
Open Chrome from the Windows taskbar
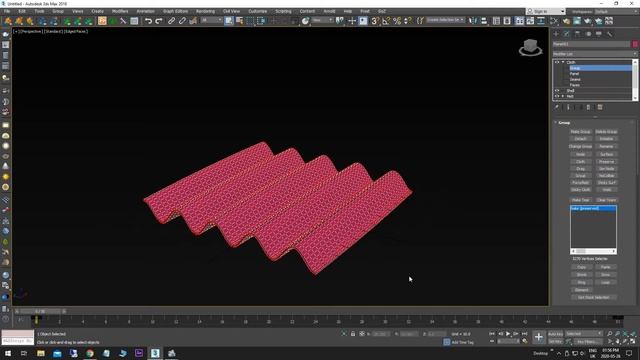coord(90,353)
